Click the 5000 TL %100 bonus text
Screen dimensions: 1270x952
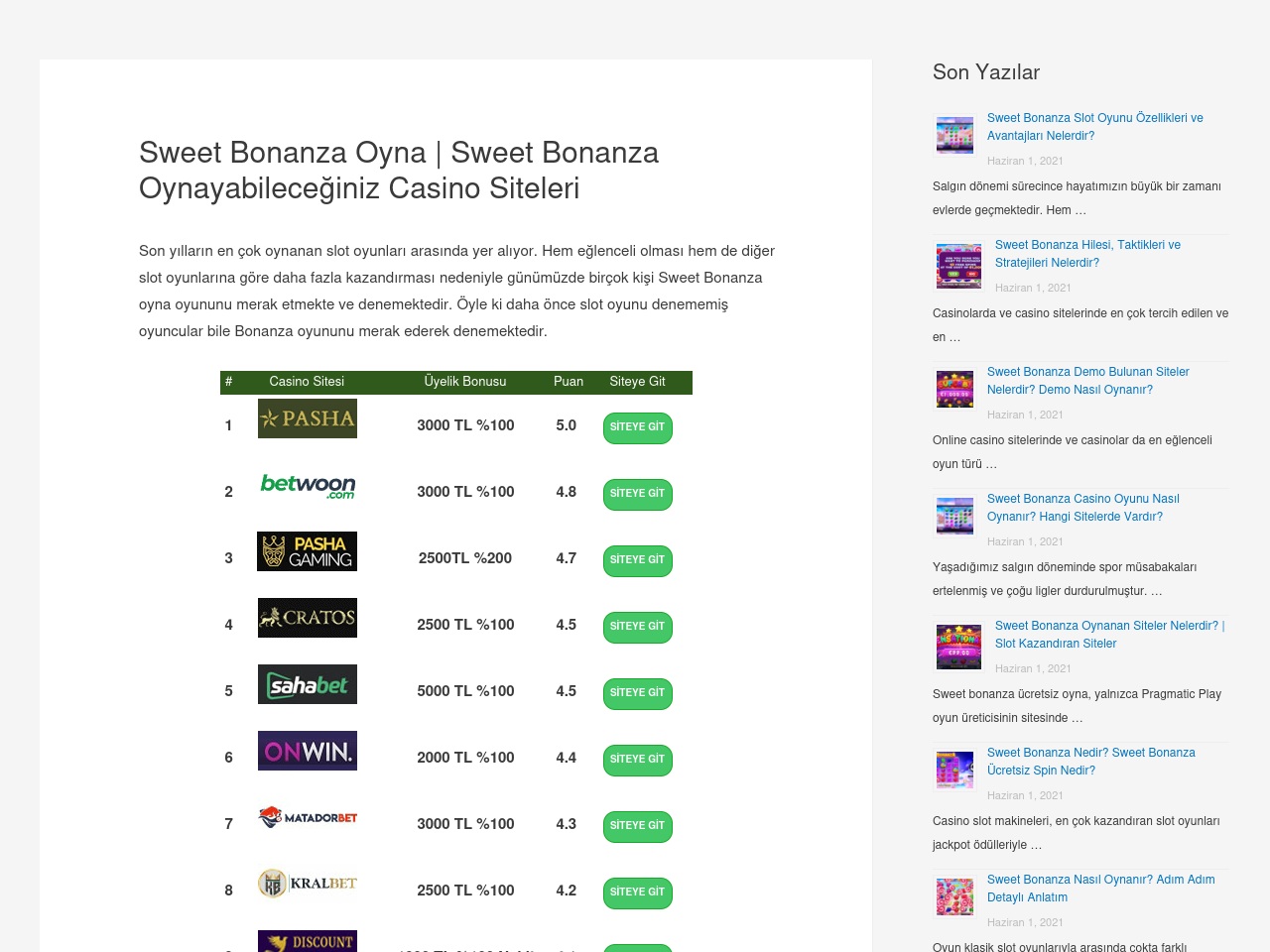pyautogui.click(x=465, y=691)
